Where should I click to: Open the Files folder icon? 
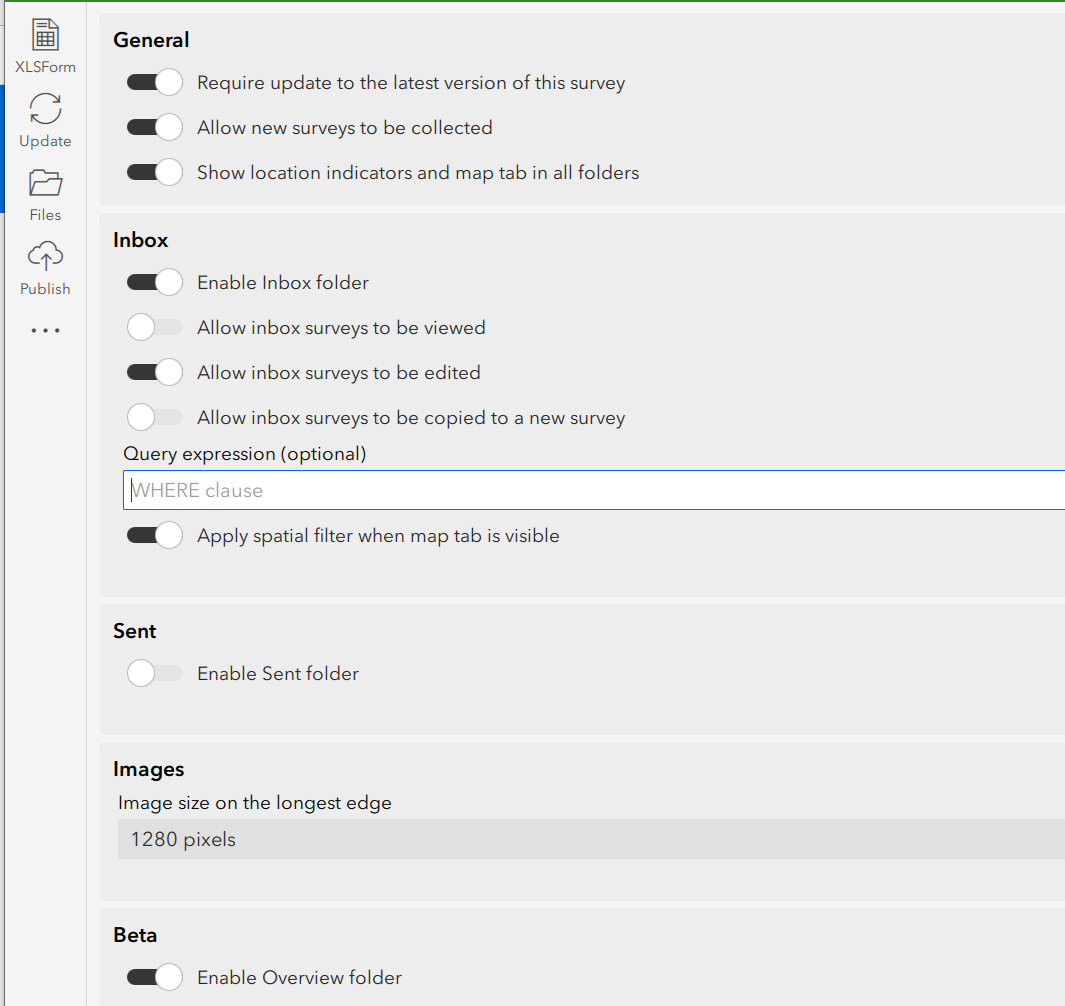(45, 183)
